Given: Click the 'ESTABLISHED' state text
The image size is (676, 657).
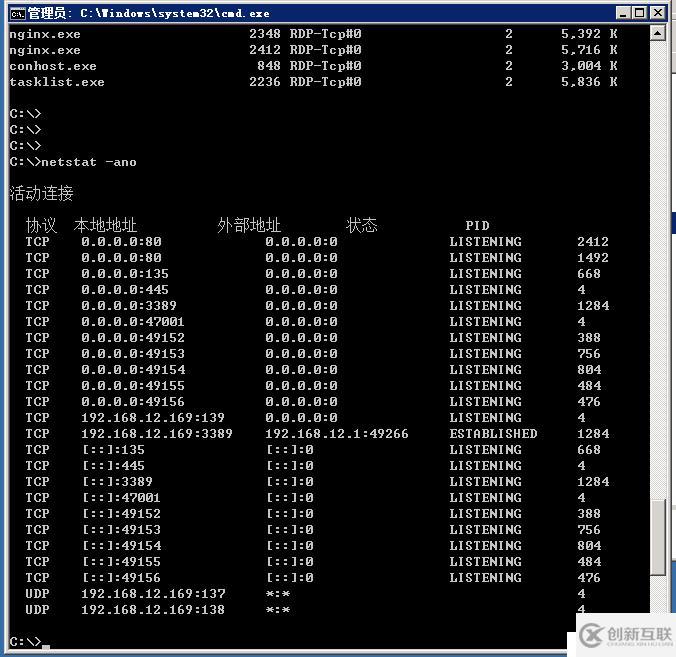Looking at the screenshot, I should [493, 433].
